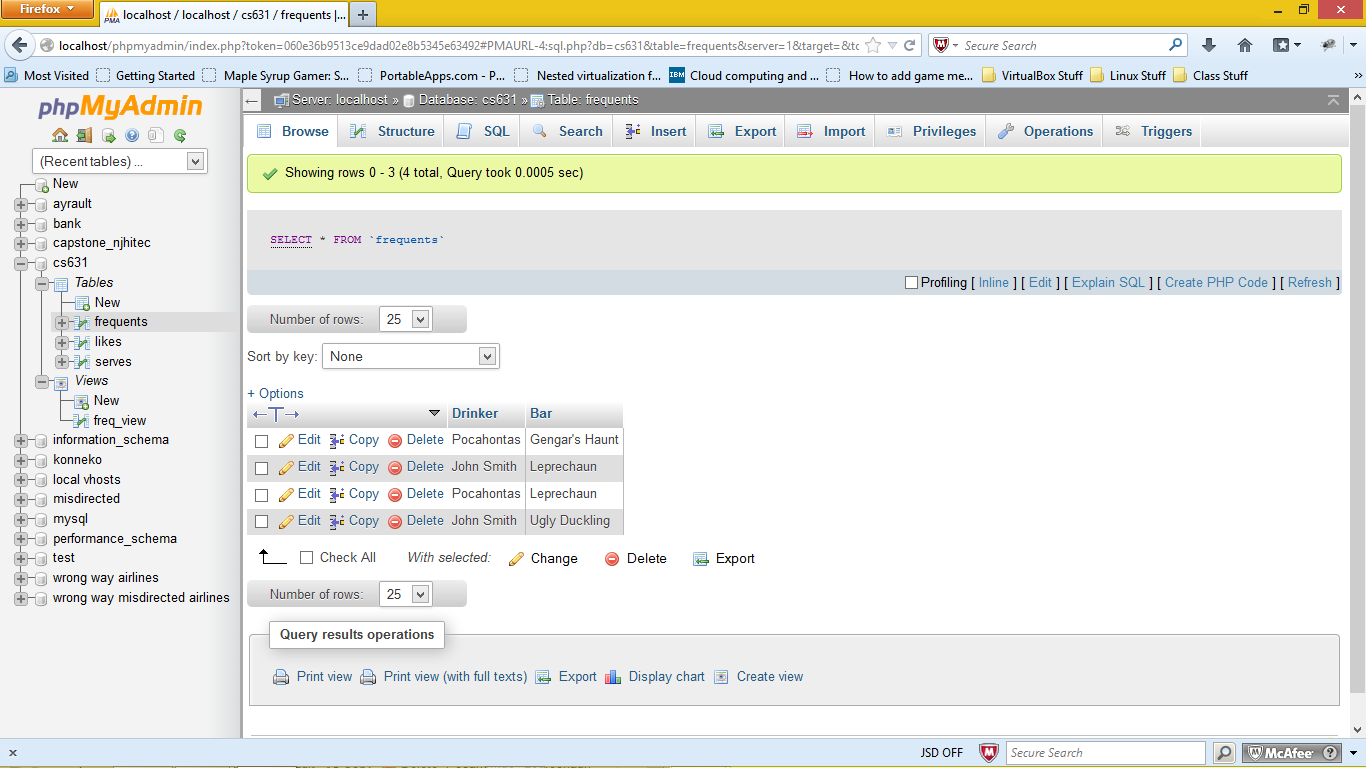1366x768 pixels.
Task: Click the blue documentation question-mark icon
Action: tap(133, 135)
